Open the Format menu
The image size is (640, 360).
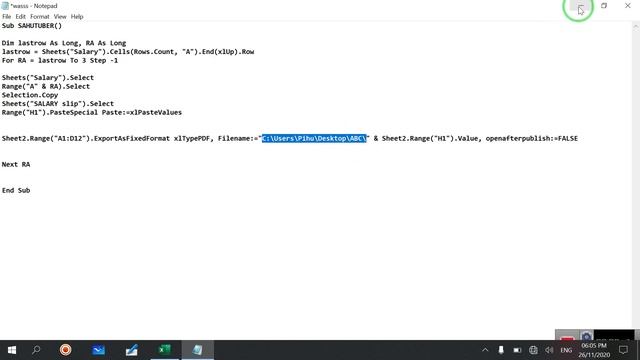point(40,17)
